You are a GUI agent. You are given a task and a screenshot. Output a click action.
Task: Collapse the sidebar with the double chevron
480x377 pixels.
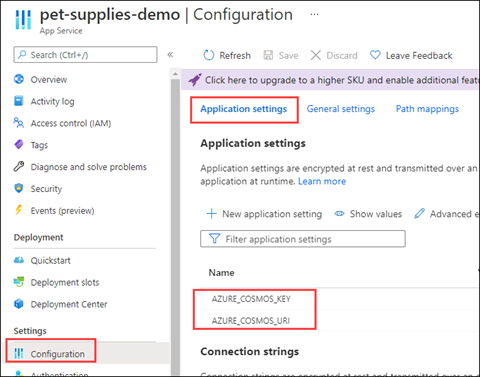click(170, 54)
